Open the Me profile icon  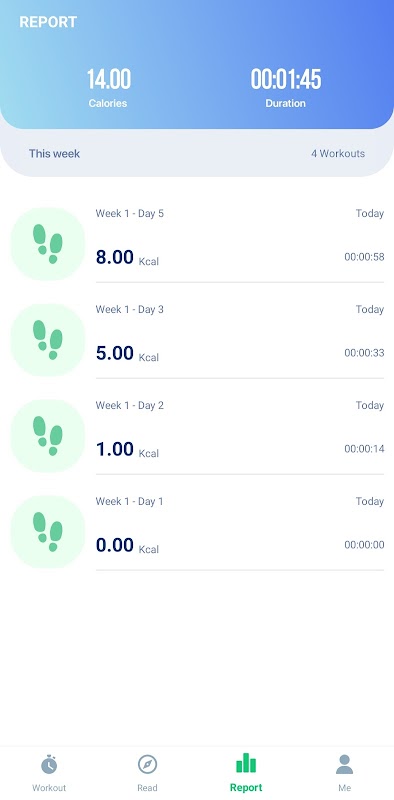(344, 764)
